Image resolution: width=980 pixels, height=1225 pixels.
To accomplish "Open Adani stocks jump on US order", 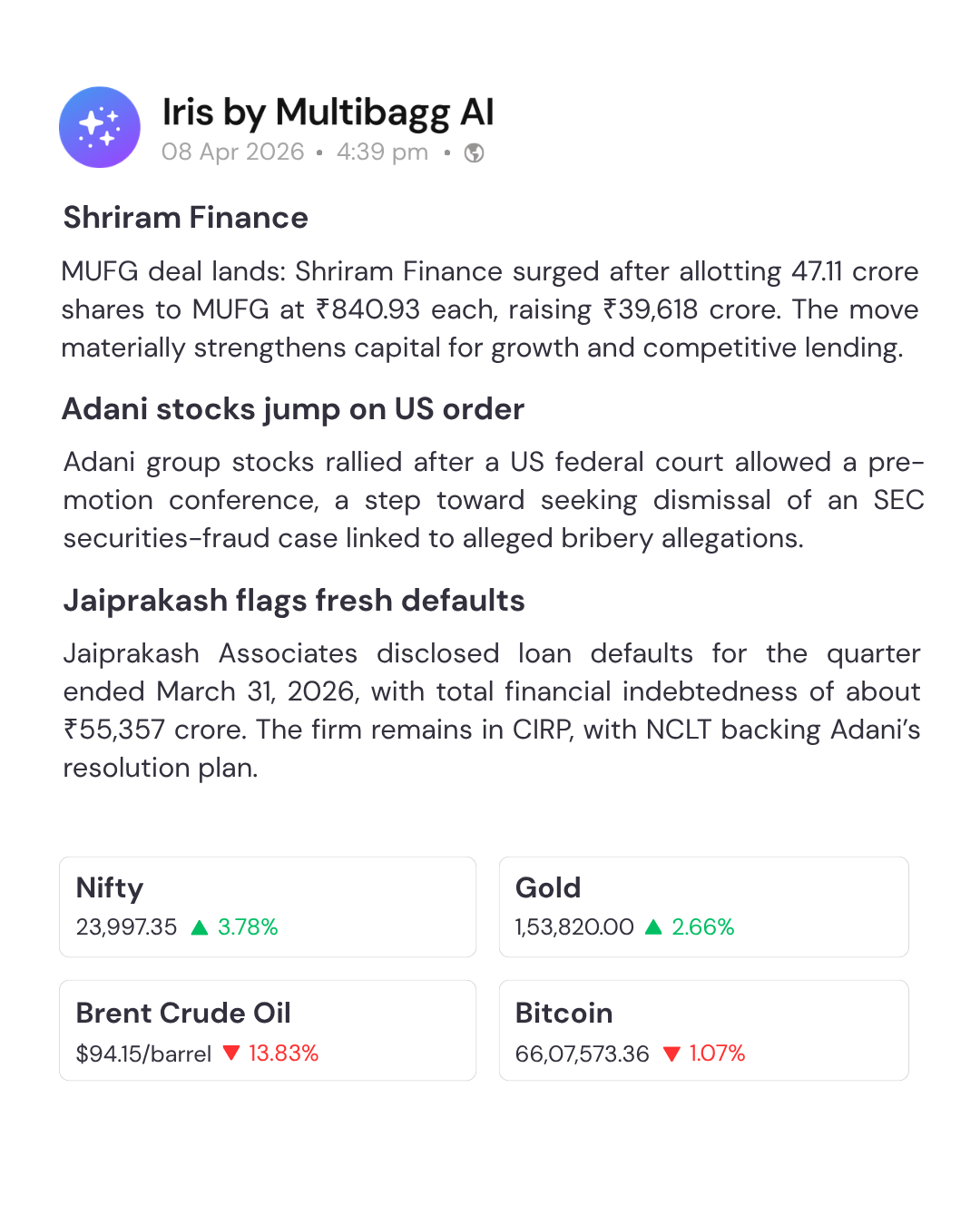I will 293,409.
